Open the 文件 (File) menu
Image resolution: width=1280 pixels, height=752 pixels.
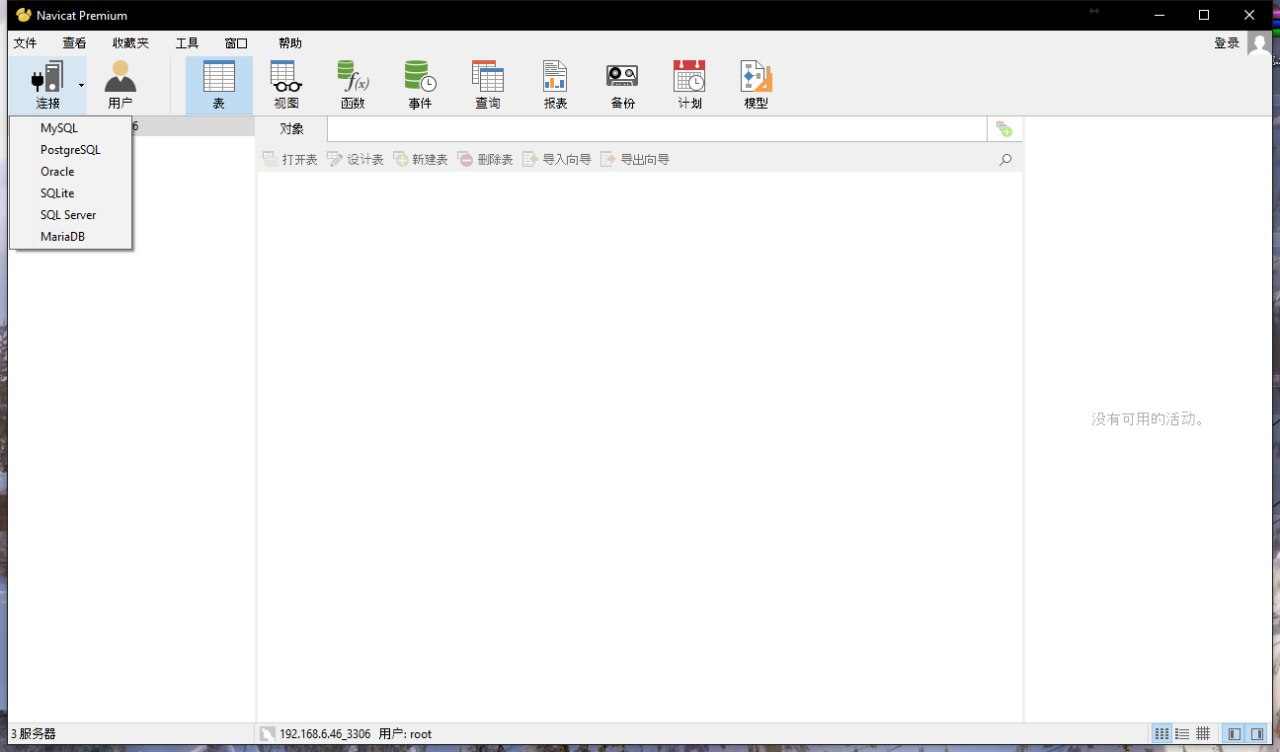coord(25,43)
